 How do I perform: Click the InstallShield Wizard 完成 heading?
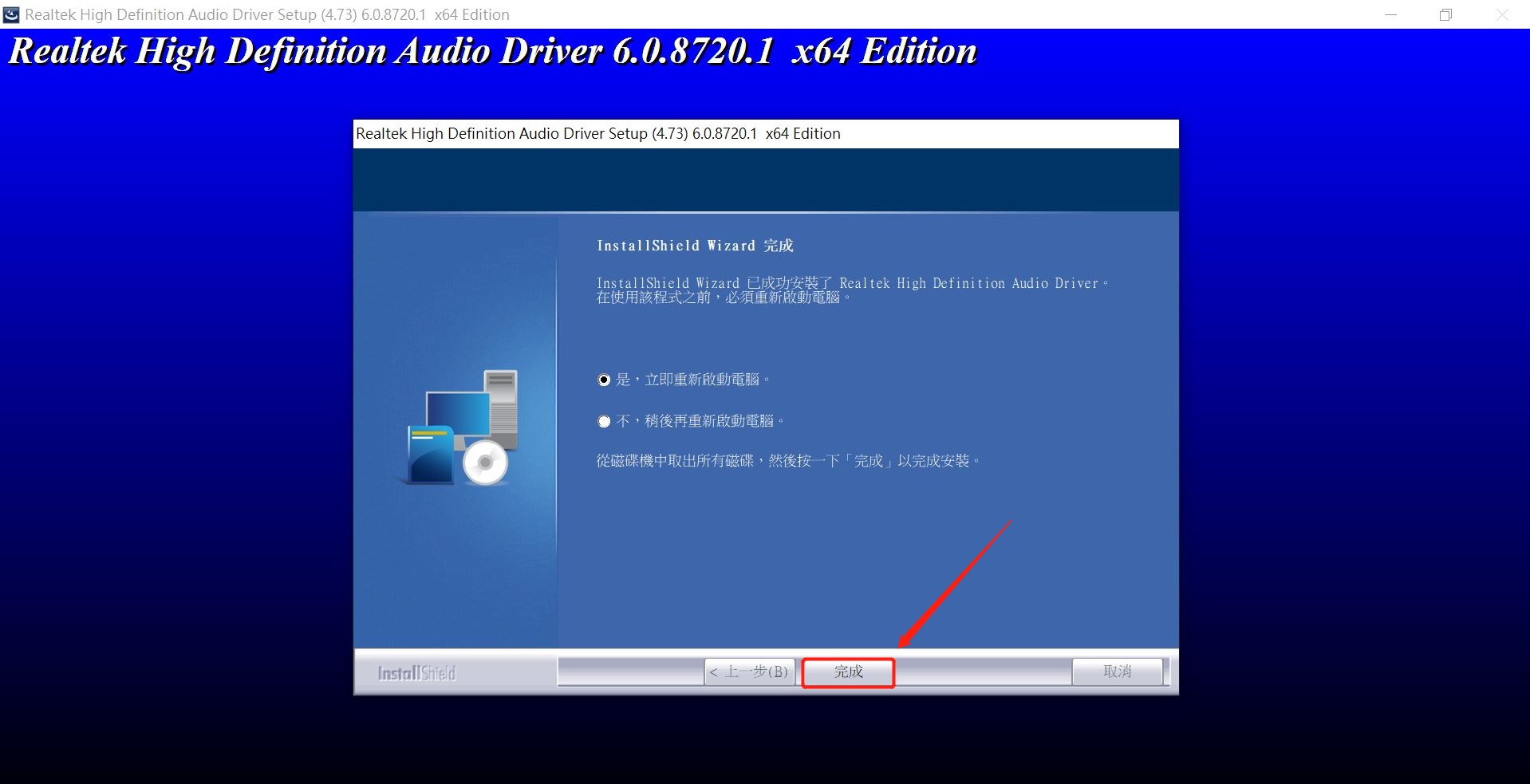(695, 246)
